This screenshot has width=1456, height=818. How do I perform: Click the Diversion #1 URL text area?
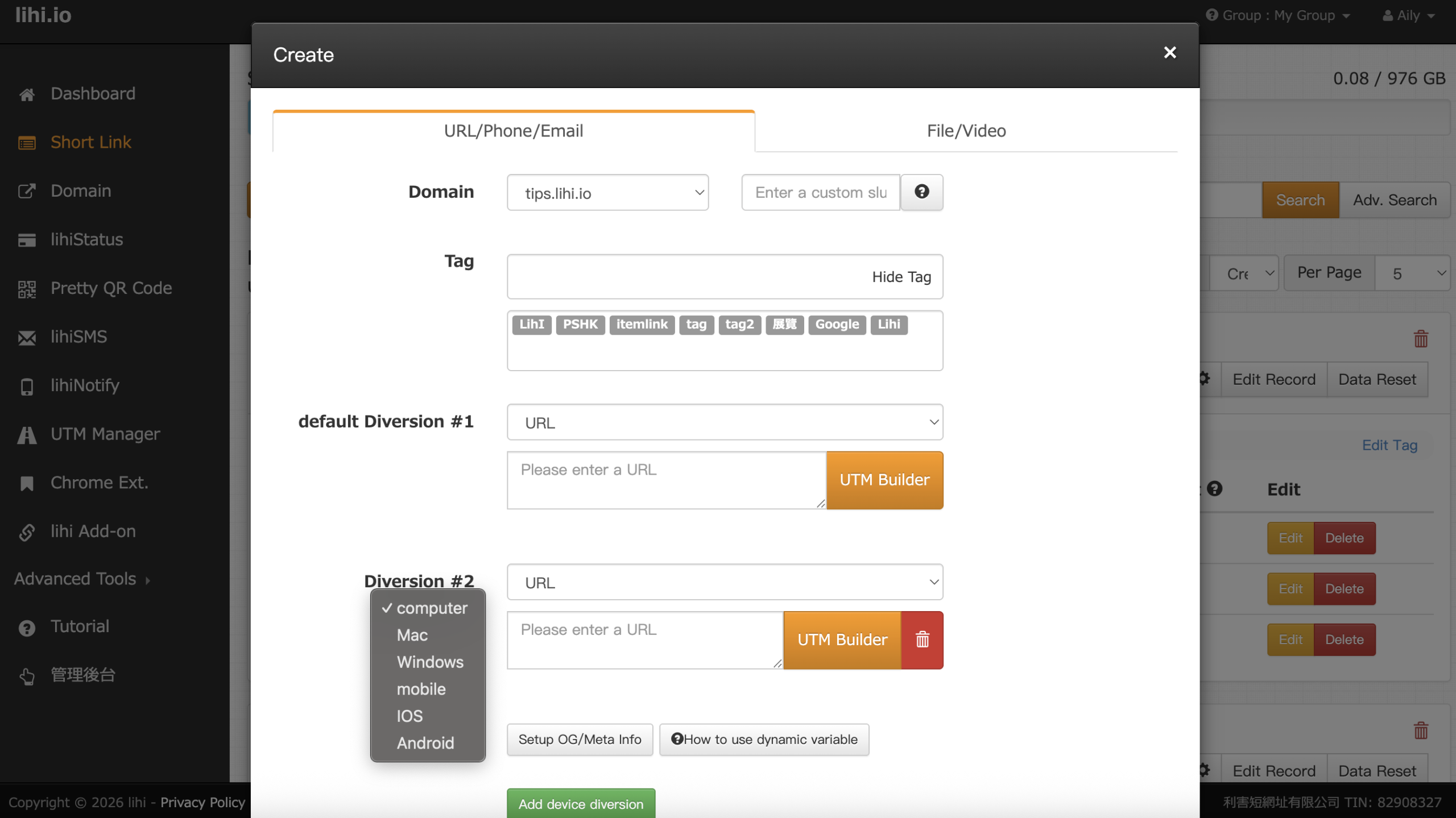coord(666,480)
